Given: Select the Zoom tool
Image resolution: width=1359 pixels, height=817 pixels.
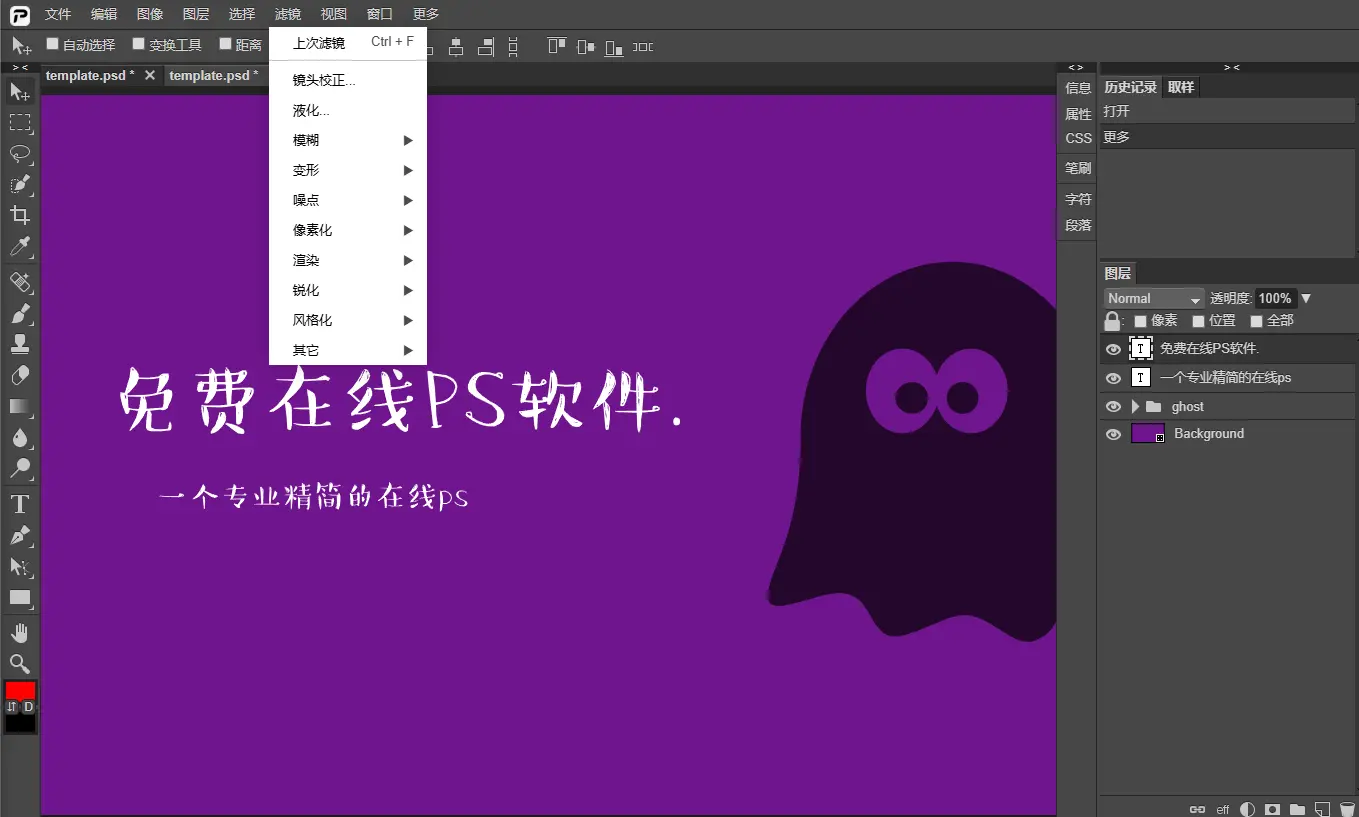Looking at the screenshot, I should point(20,663).
